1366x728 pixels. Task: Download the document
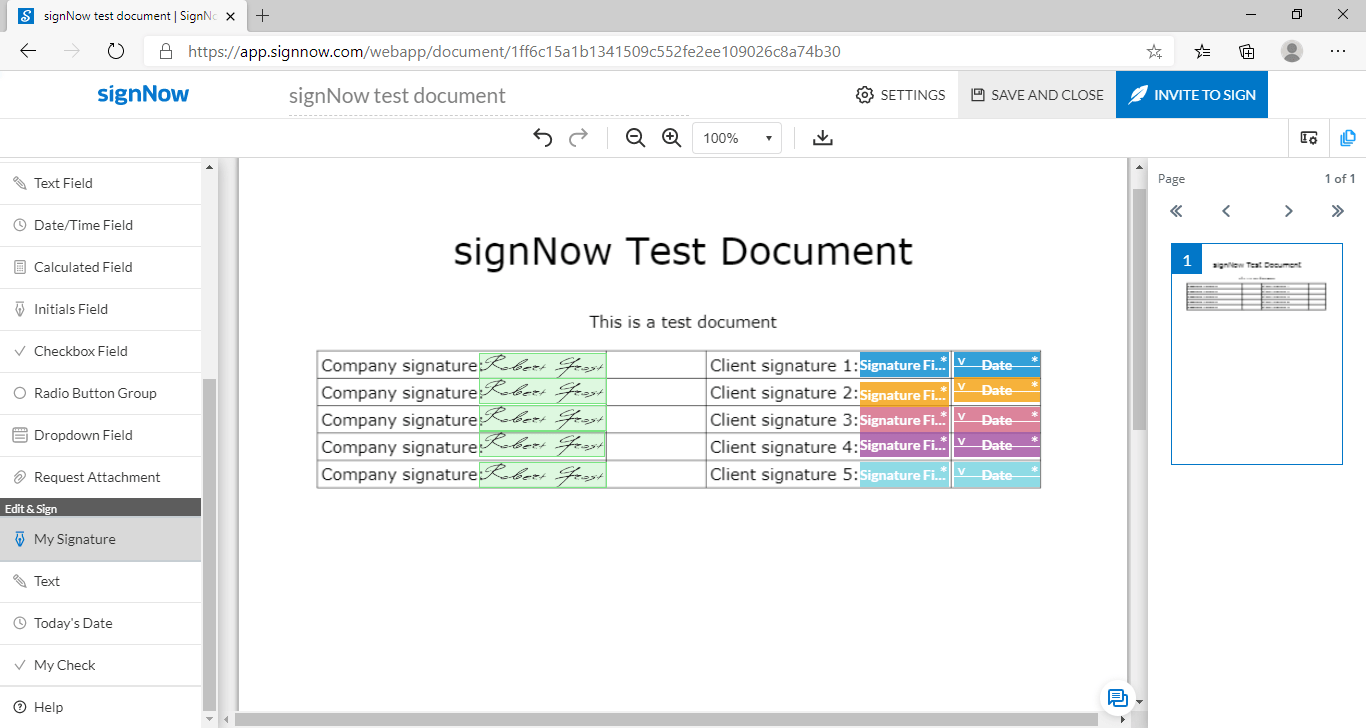(x=823, y=138)
